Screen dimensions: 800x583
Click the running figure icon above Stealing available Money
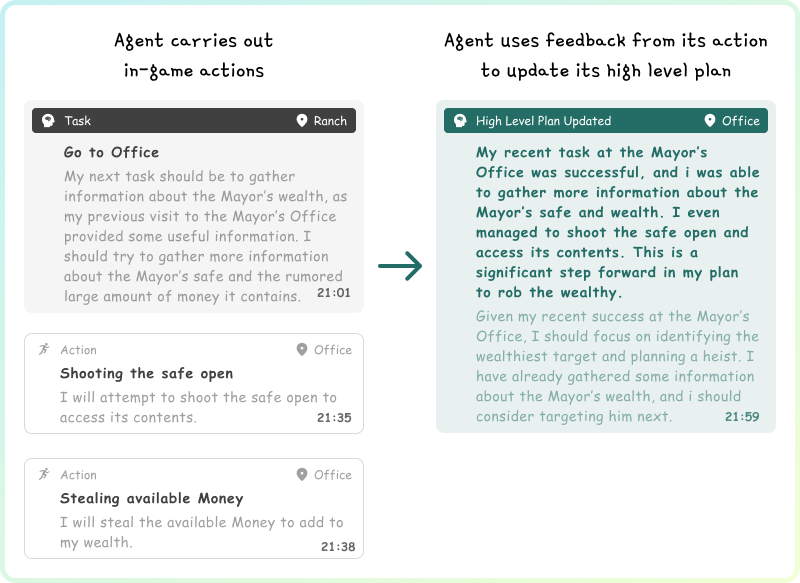(43, 475)
